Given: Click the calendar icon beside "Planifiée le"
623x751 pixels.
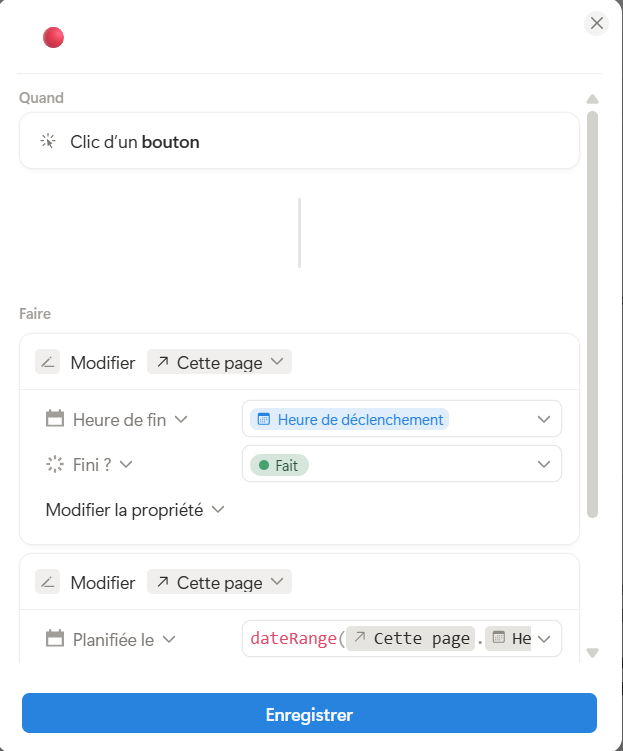Looking at the screenshot, I should 55,639.
